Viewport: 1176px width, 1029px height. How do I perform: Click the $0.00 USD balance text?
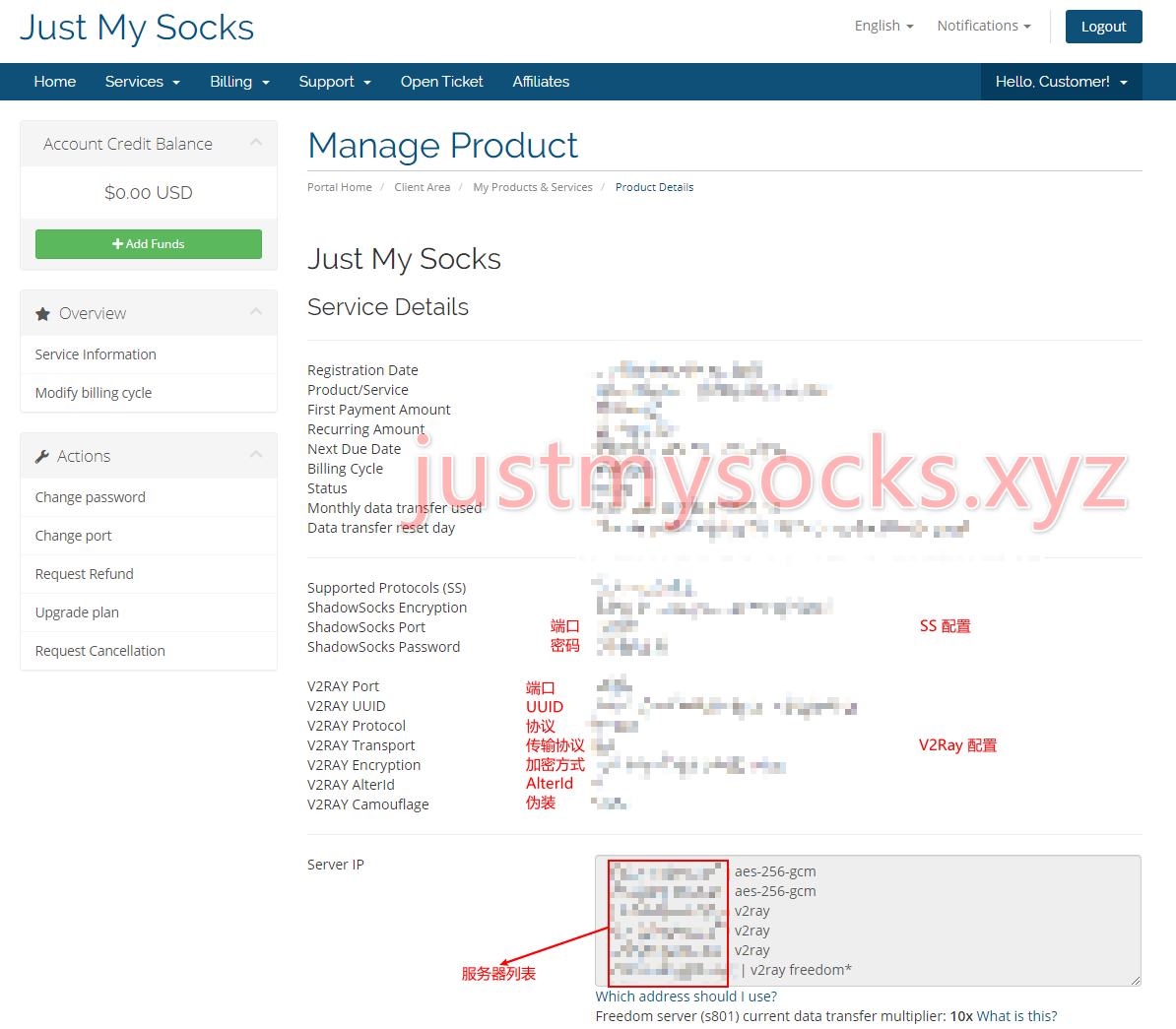click(x=149, y=193)
